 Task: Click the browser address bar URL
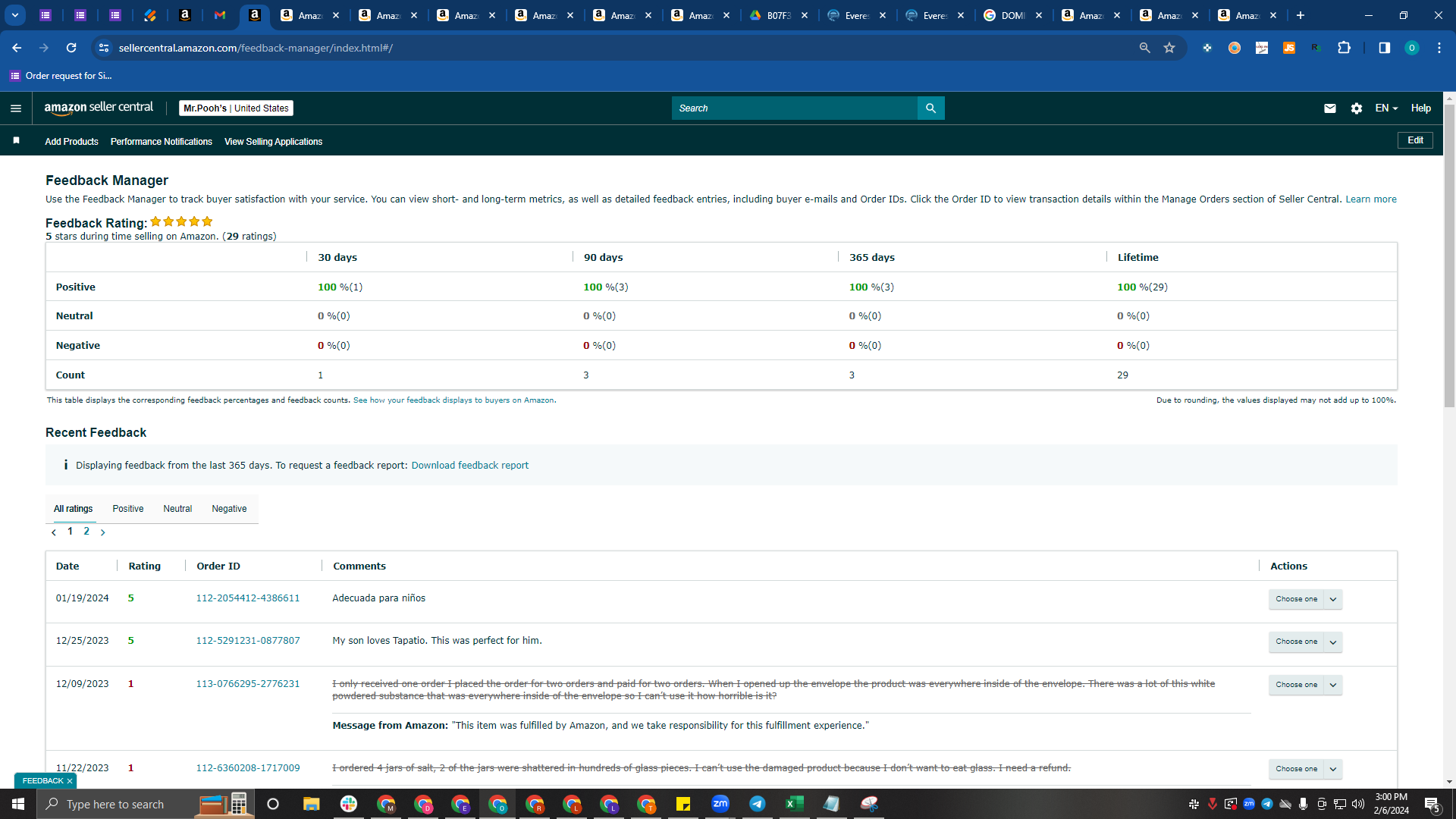click(x=256, y=48)
